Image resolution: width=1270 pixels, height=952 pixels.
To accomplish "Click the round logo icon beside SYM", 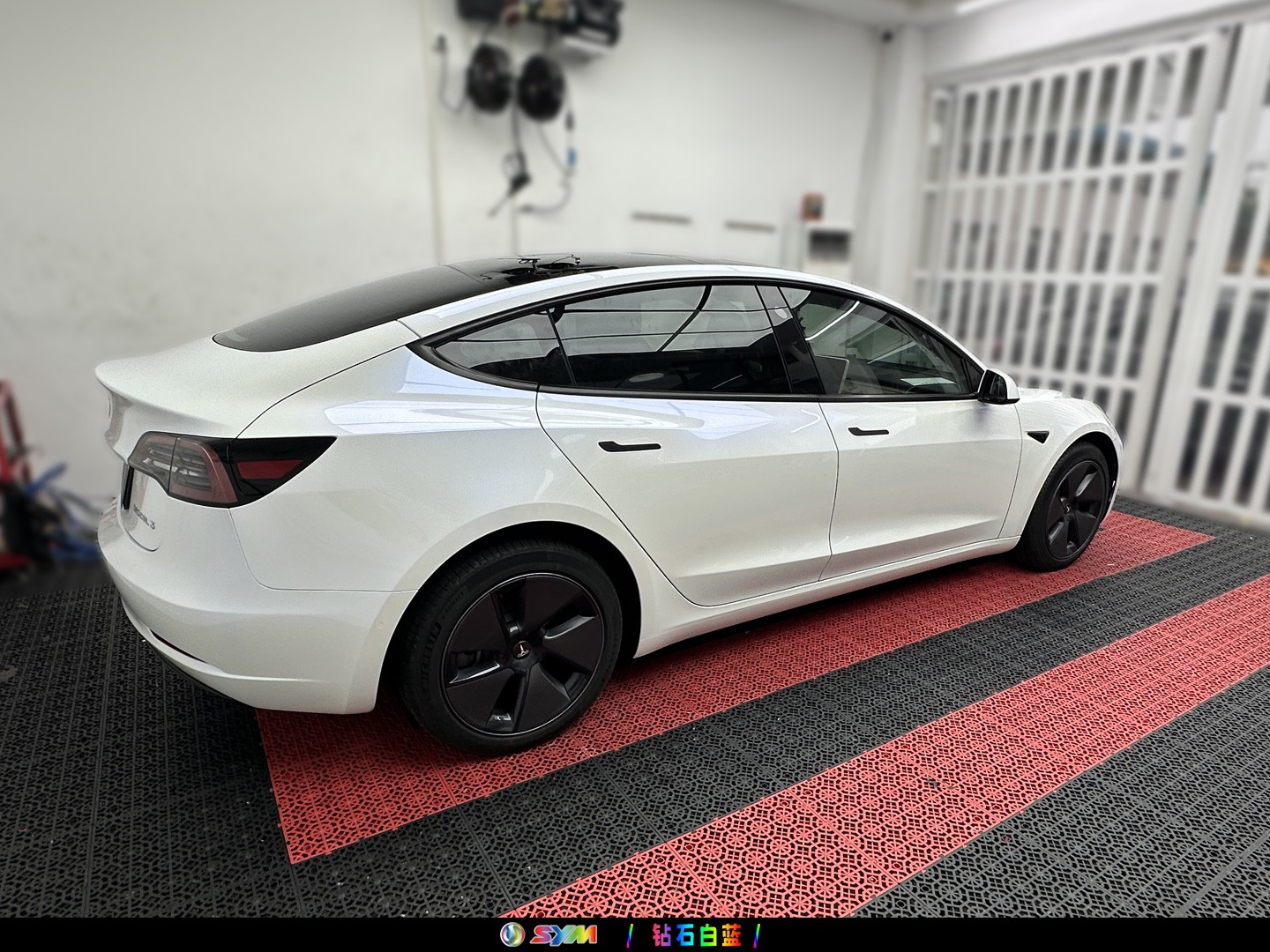I will click(512, 934).
